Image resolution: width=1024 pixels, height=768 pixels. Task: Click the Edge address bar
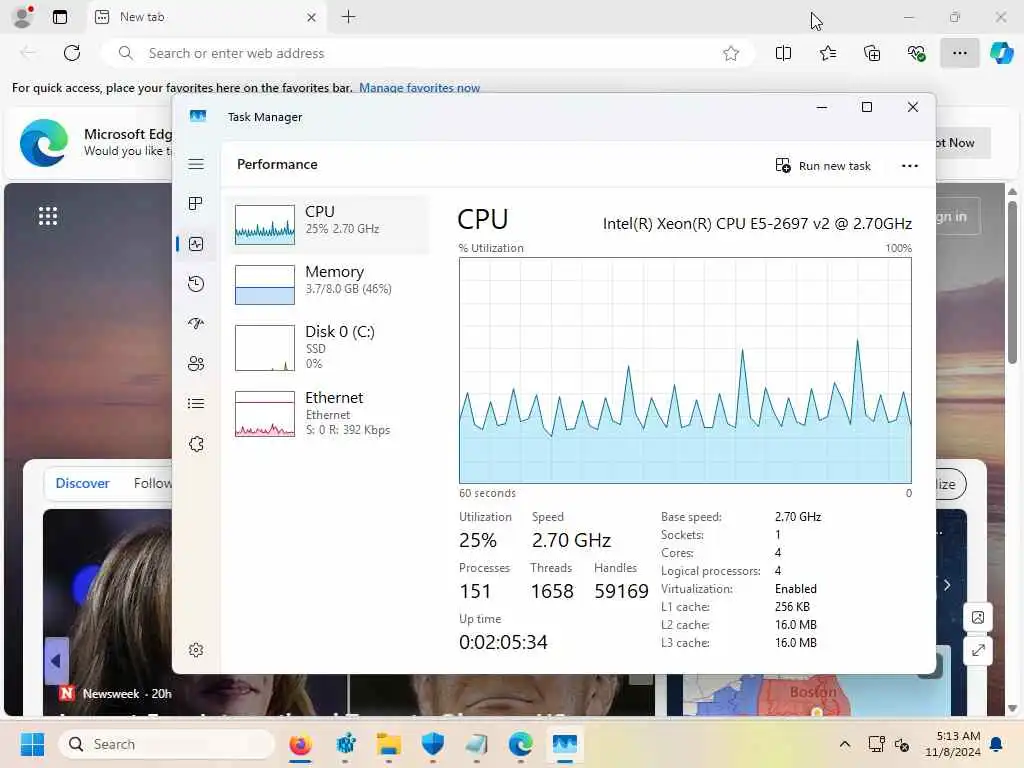427,53
